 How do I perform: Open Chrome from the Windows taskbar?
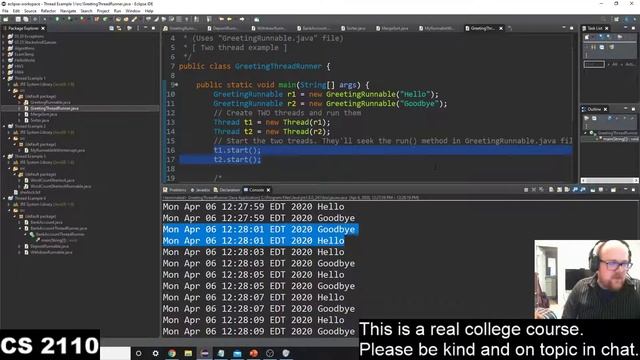(x=172, y=353)
